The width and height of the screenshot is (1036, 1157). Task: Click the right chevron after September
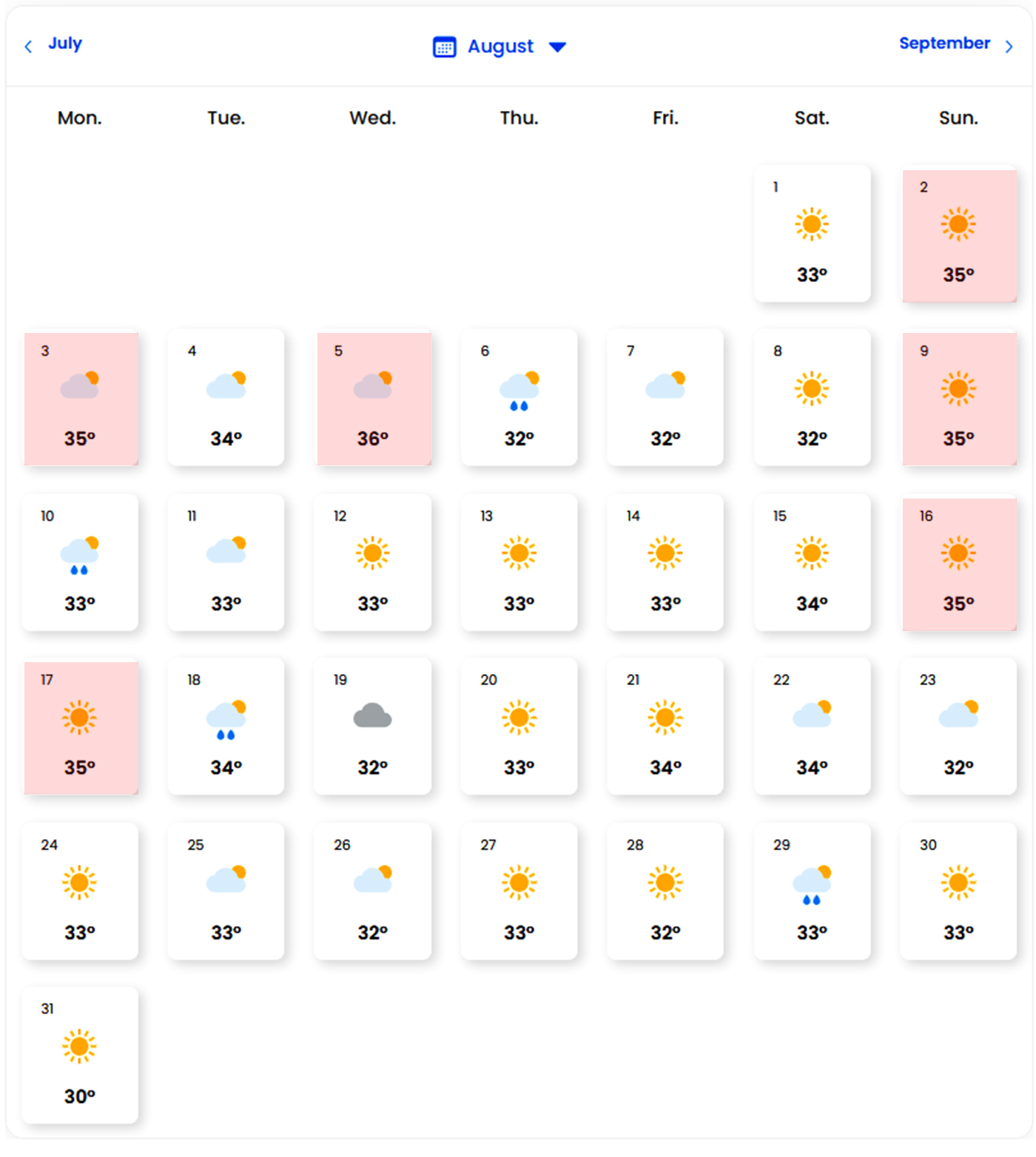[1009, 47]
